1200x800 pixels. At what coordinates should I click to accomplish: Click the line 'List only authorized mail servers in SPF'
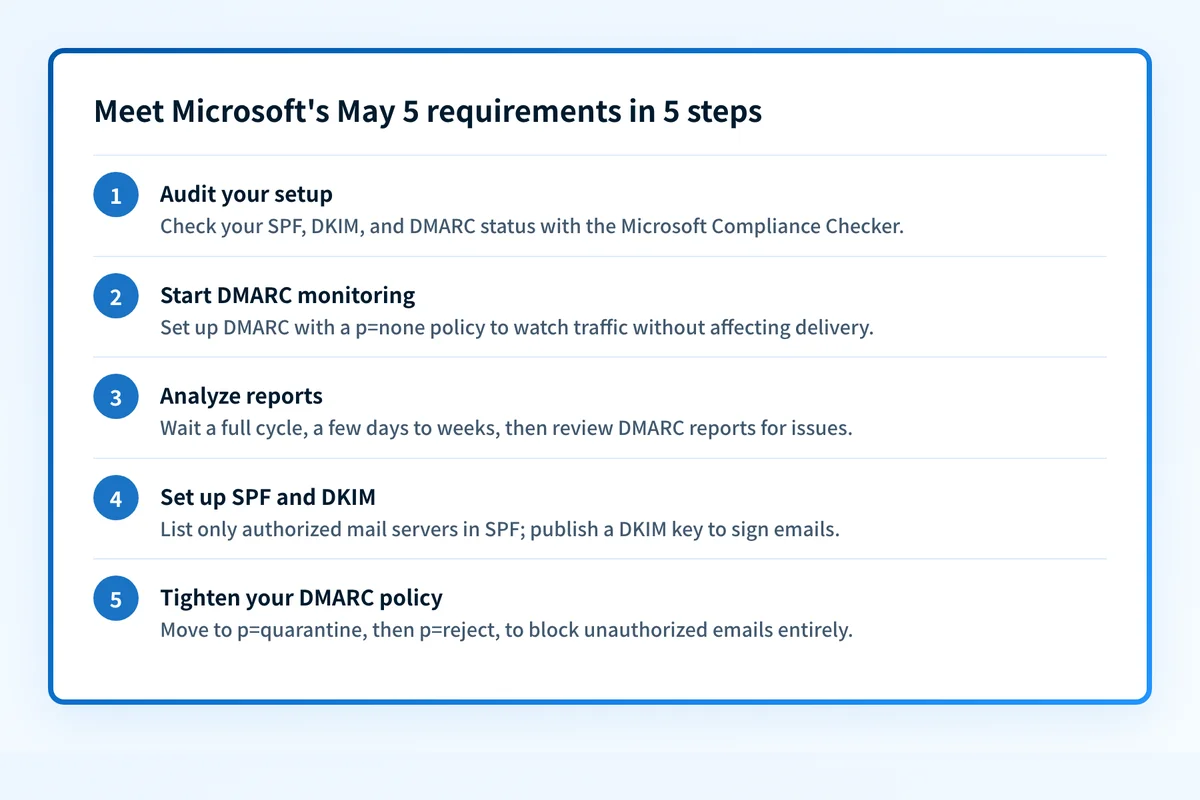click(x=342, y=529)
